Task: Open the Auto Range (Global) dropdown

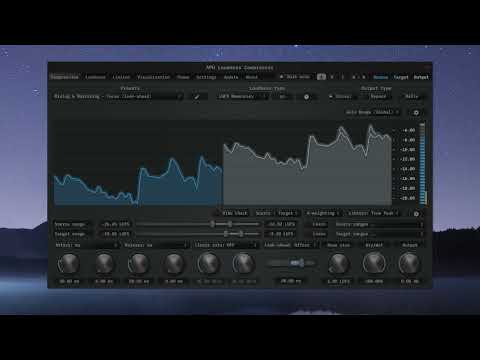Action: tap(372, 112)
